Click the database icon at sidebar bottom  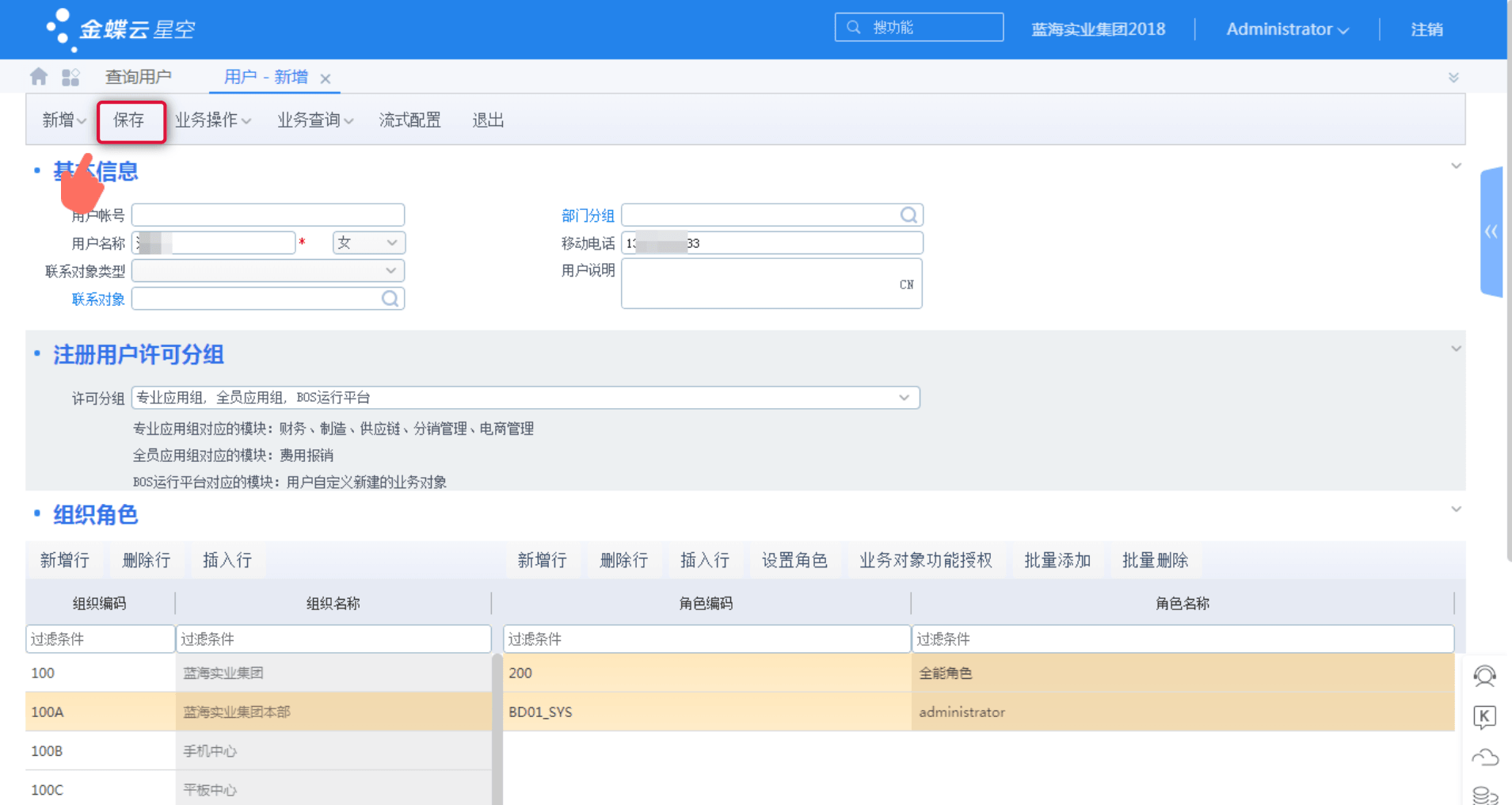(1486, 792)
